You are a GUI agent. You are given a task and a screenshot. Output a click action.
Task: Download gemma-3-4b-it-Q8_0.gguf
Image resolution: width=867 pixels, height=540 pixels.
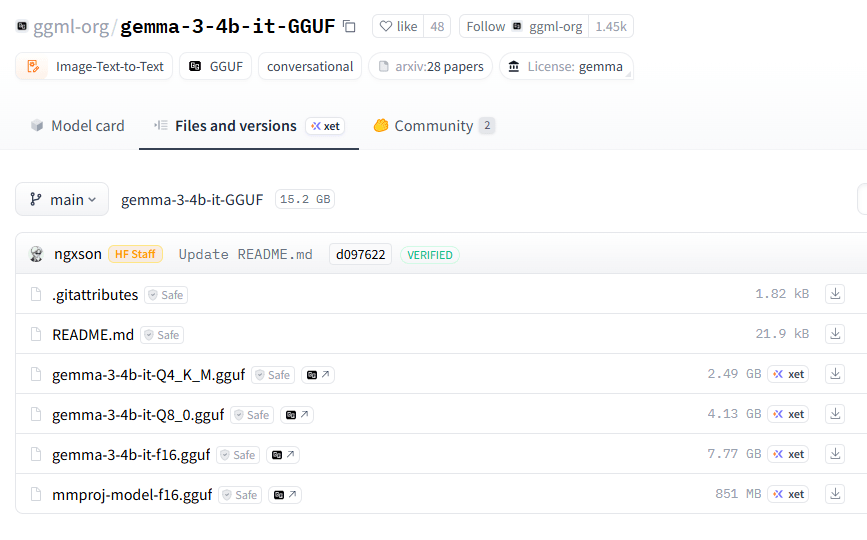click(835, 414)
